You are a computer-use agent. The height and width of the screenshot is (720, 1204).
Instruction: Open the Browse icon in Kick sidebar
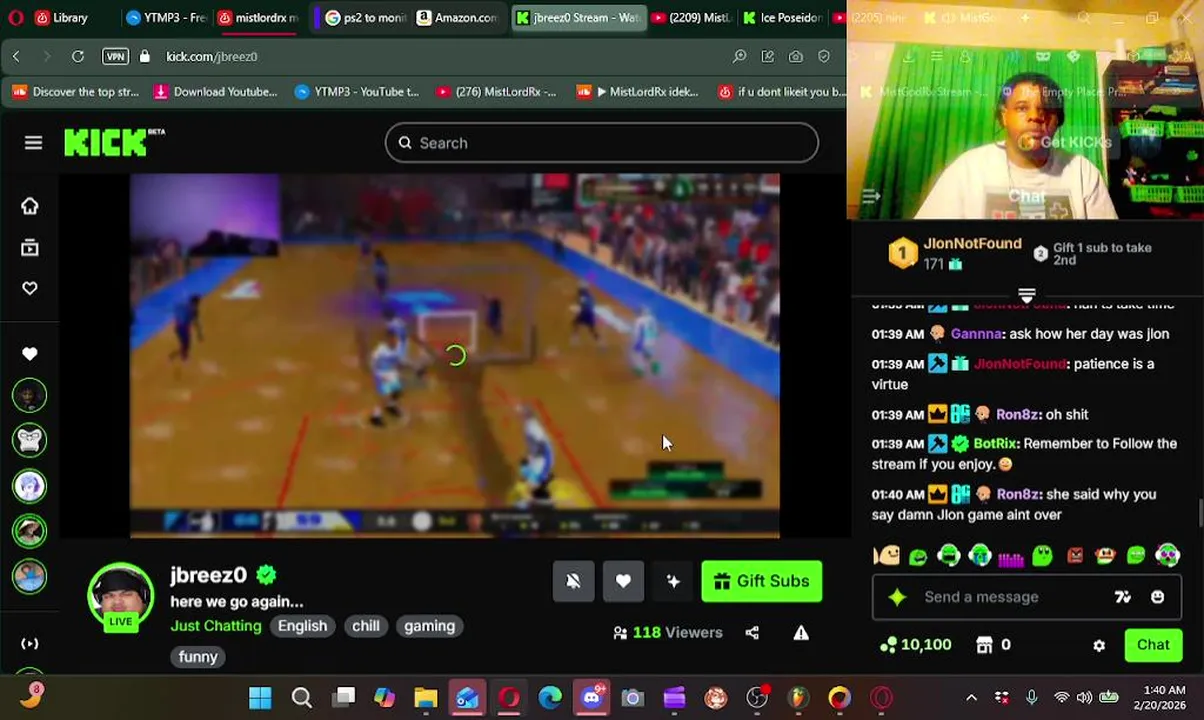click(30, 247)
